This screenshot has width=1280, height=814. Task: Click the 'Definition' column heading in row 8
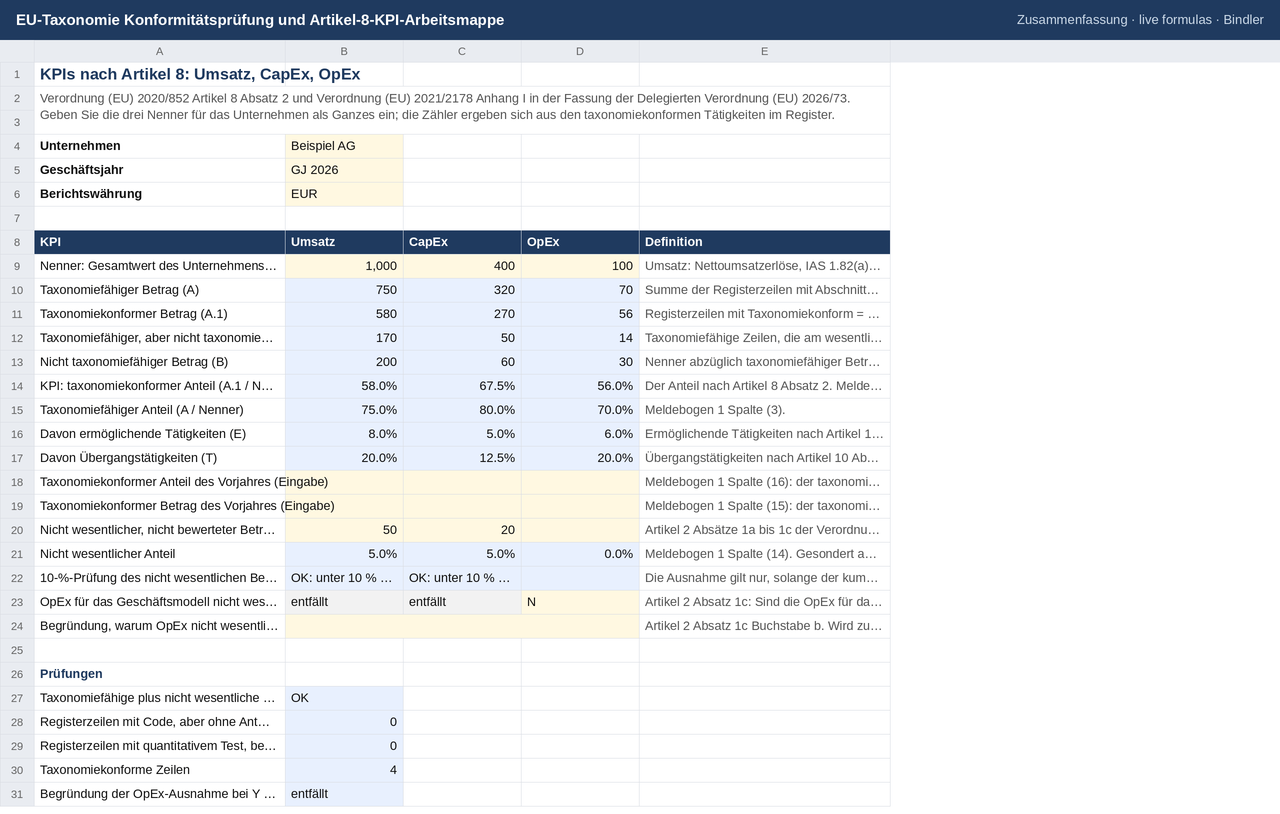point(765,242)
